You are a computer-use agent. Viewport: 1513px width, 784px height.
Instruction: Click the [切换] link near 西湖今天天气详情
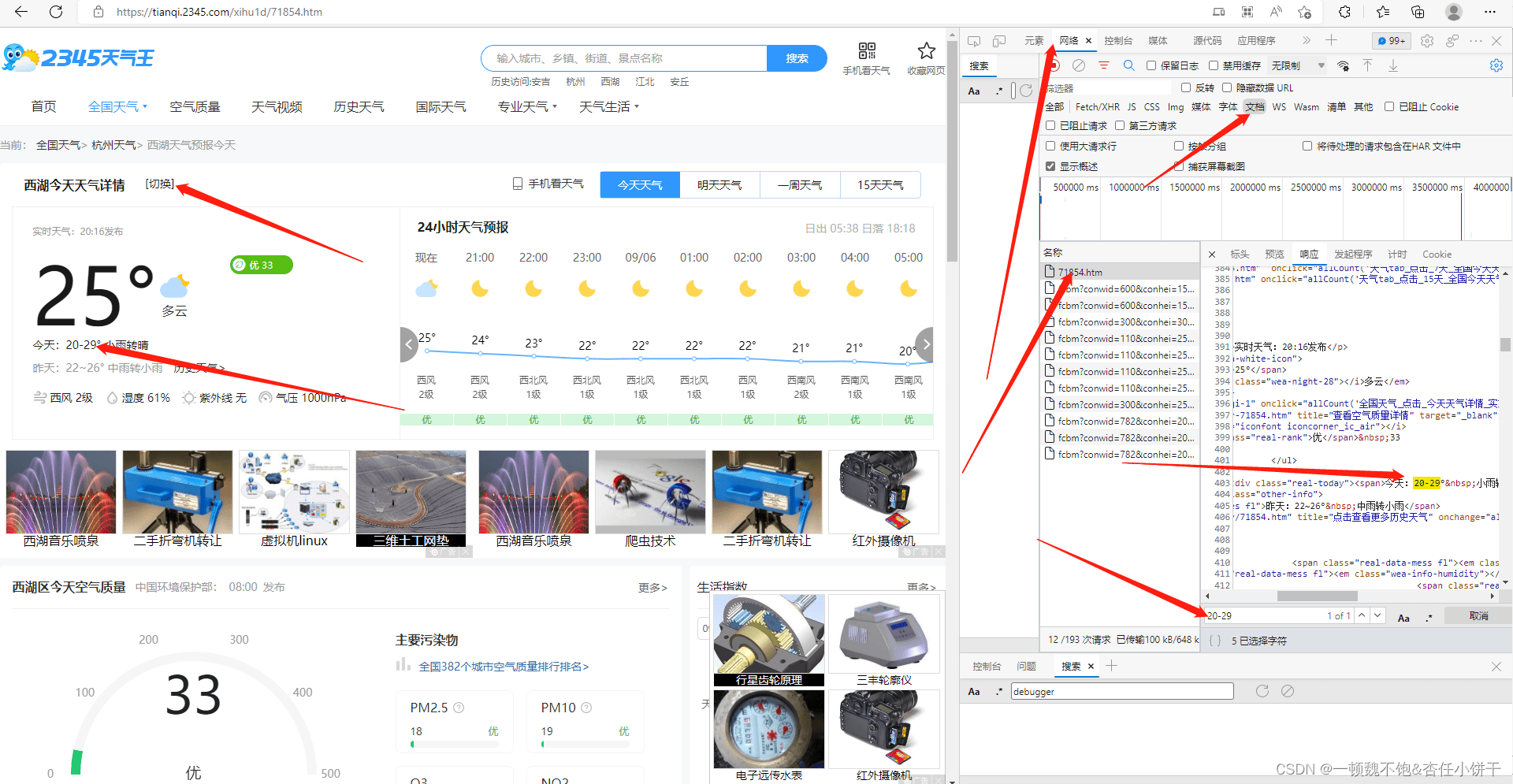160,184
